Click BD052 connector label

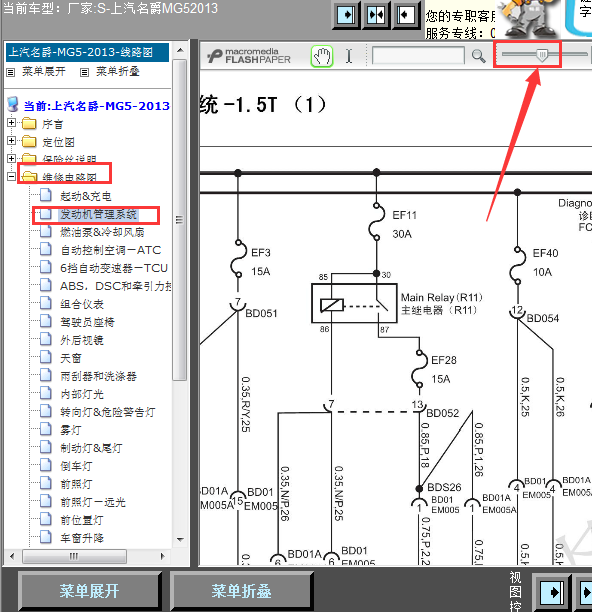pyautogui.click(x=442, y=413)
